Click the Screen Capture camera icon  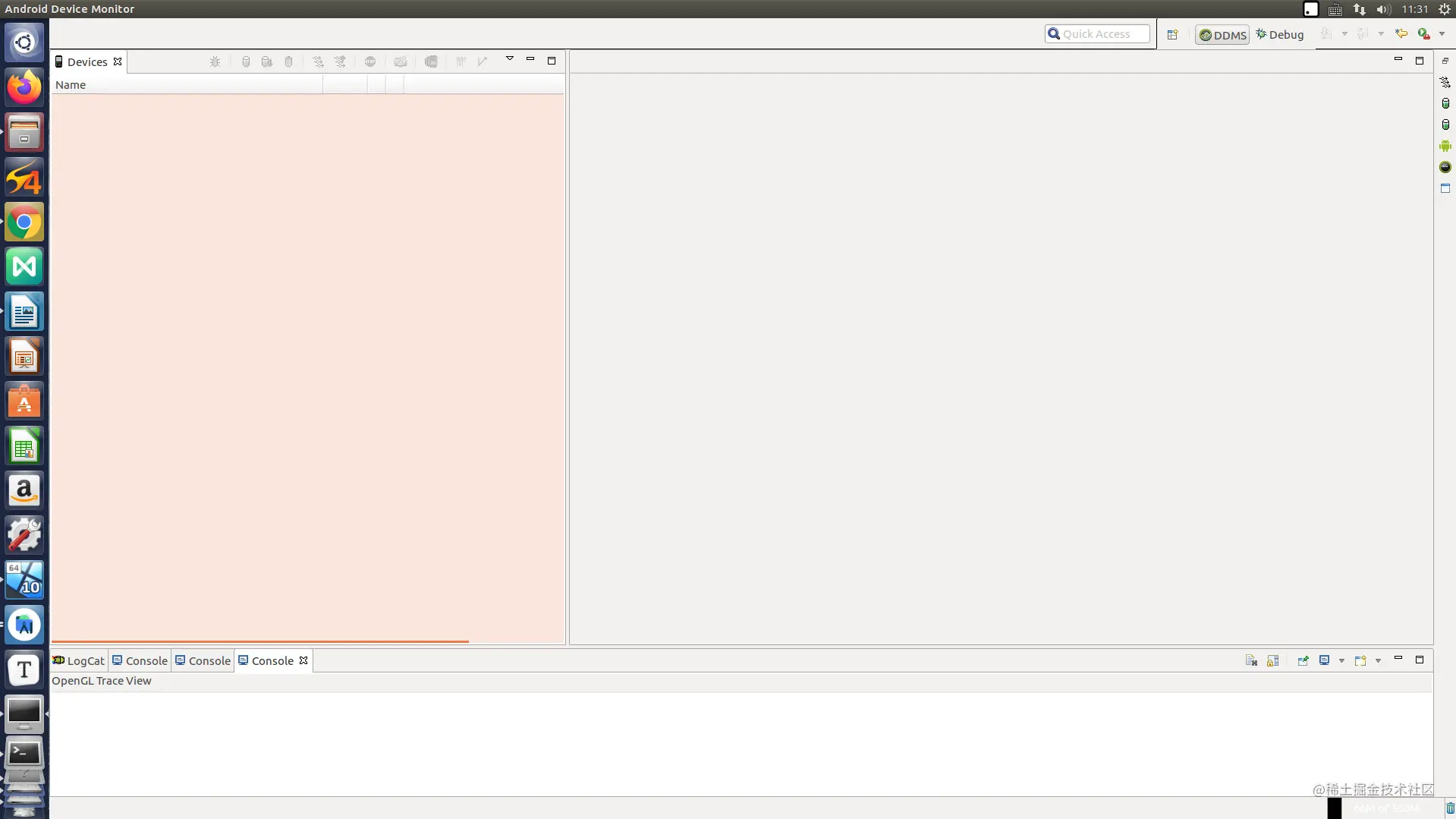(401, 61)
